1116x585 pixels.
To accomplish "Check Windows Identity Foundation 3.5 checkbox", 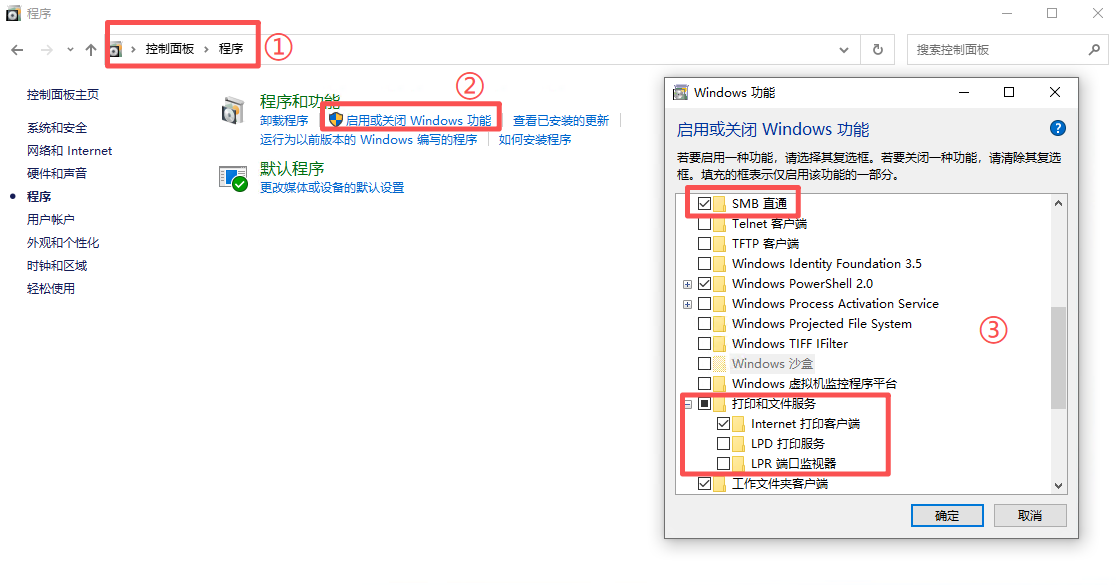I will [705, 263].
